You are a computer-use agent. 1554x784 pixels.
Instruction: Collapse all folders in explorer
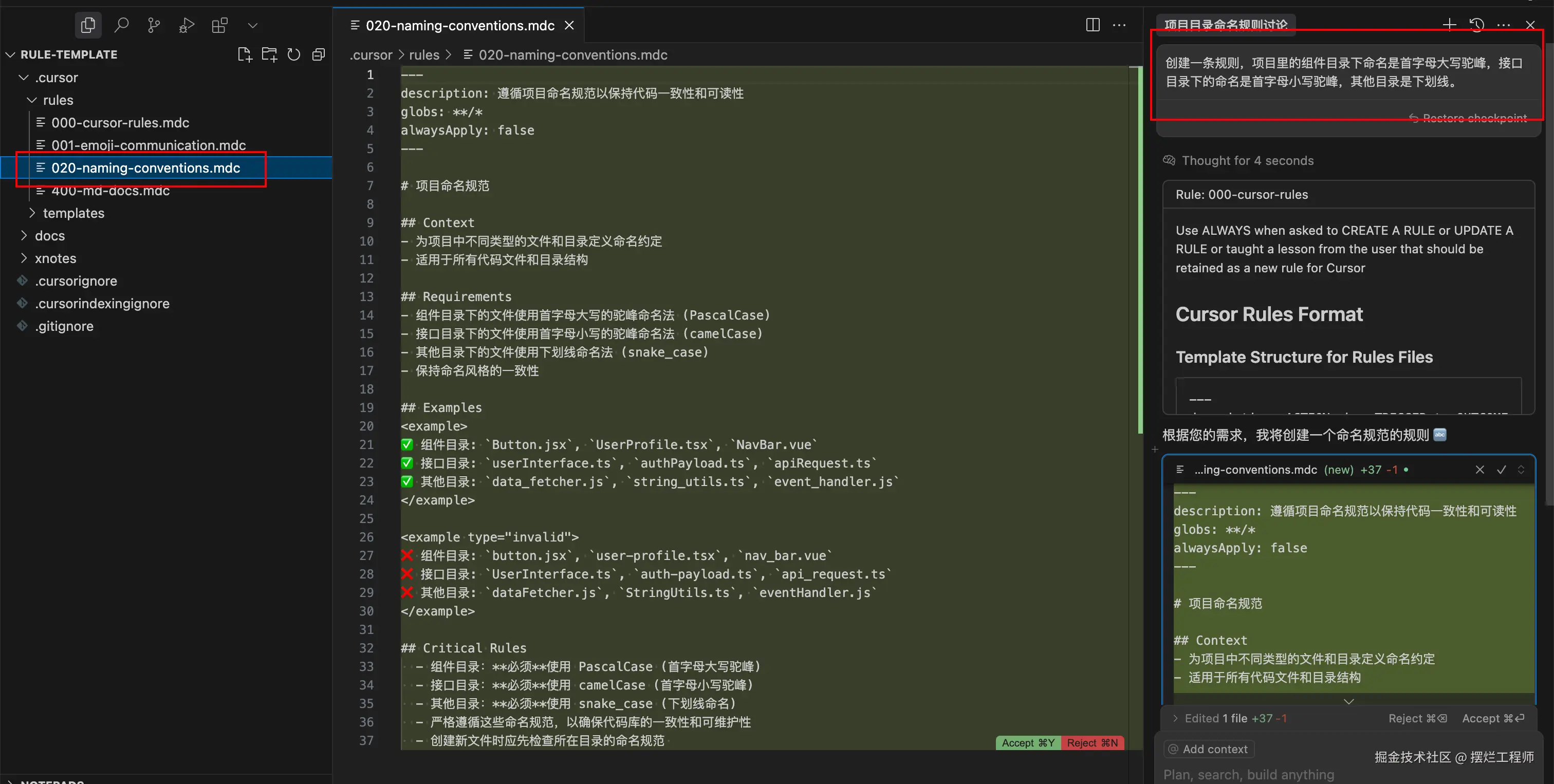coord(319,54)
